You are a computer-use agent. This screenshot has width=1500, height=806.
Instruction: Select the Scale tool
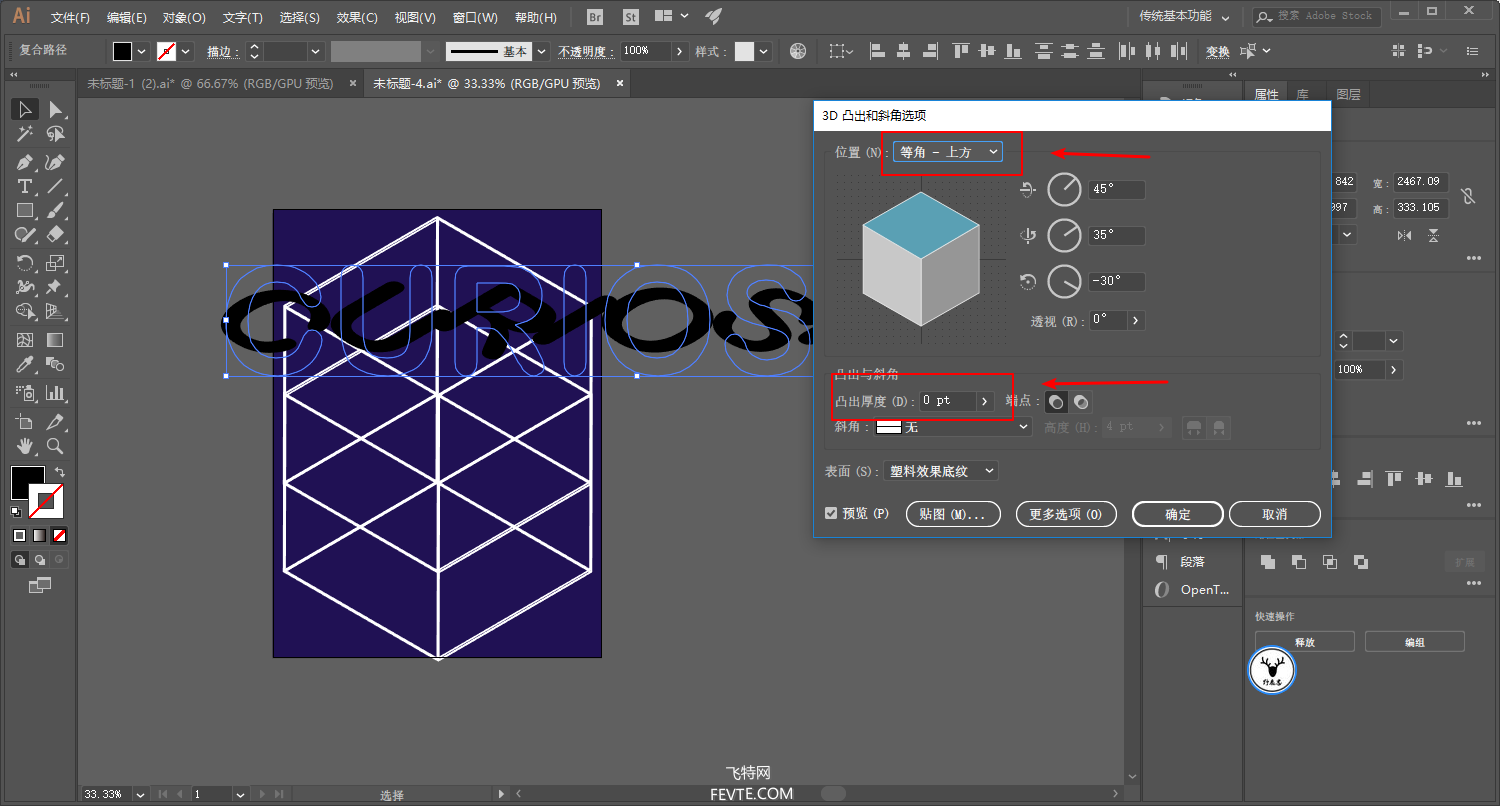click(x=55, y=263)
